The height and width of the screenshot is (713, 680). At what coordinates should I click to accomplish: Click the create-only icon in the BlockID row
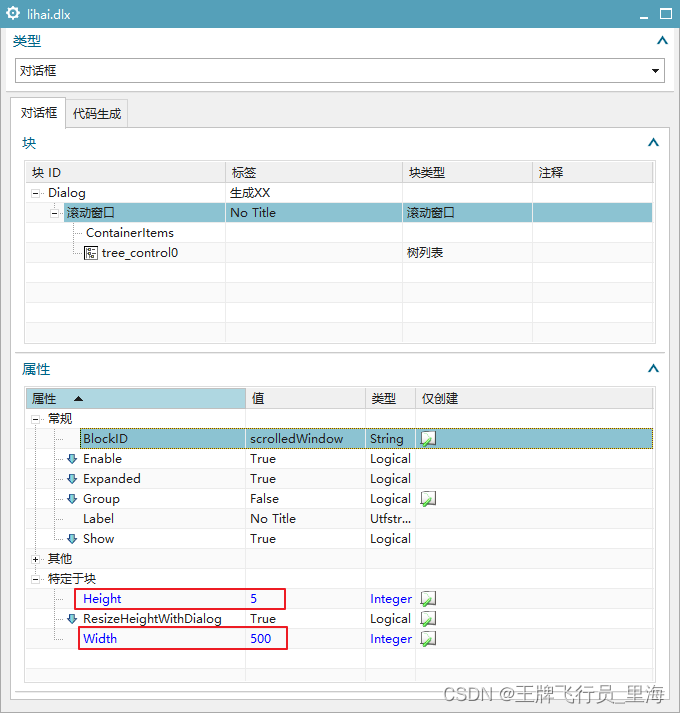pos(428,439)
